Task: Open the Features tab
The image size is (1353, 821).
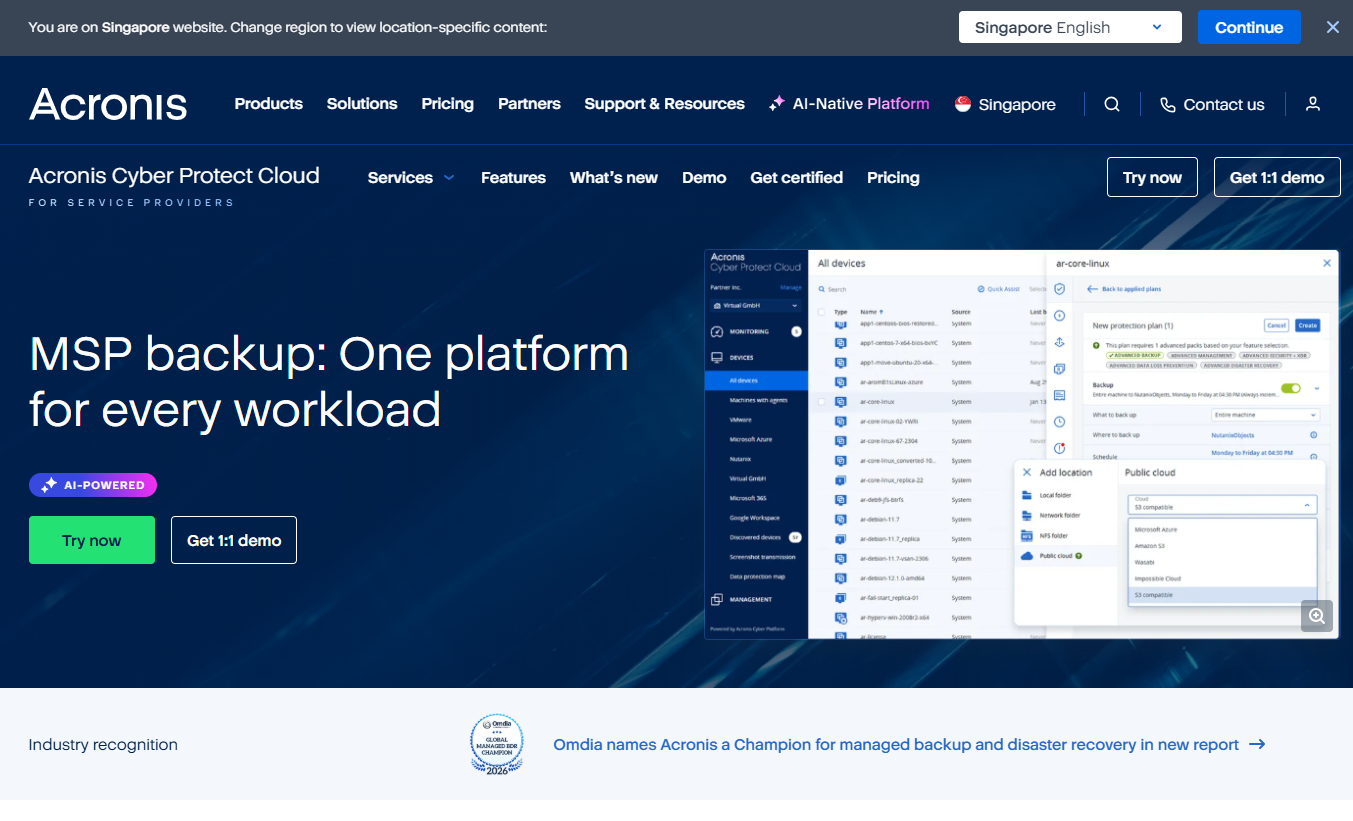Action: click(x=513, y=178)
